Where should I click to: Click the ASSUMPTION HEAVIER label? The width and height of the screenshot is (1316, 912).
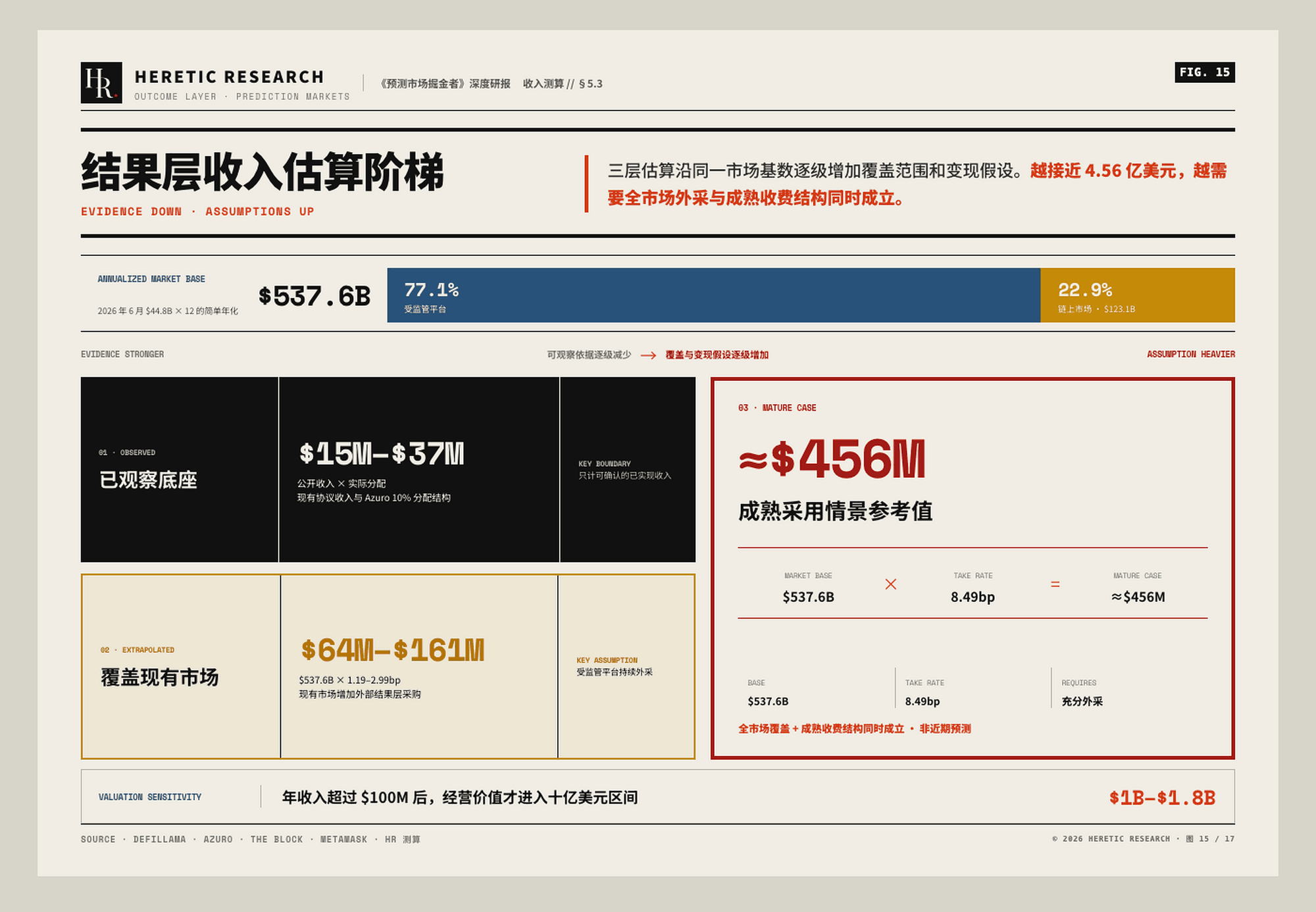point(1190,354)
